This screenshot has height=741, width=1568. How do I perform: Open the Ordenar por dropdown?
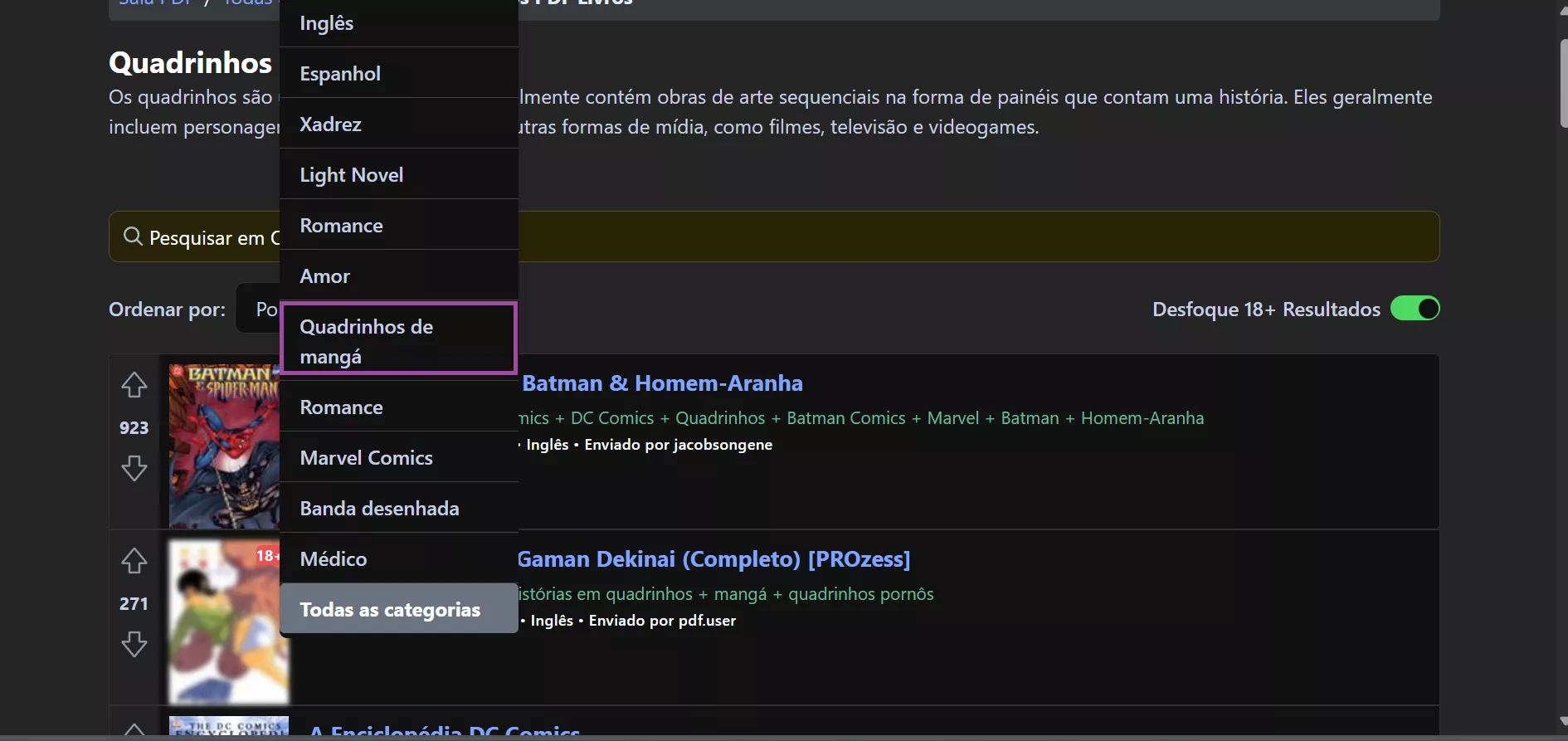(x=258, y=309)
